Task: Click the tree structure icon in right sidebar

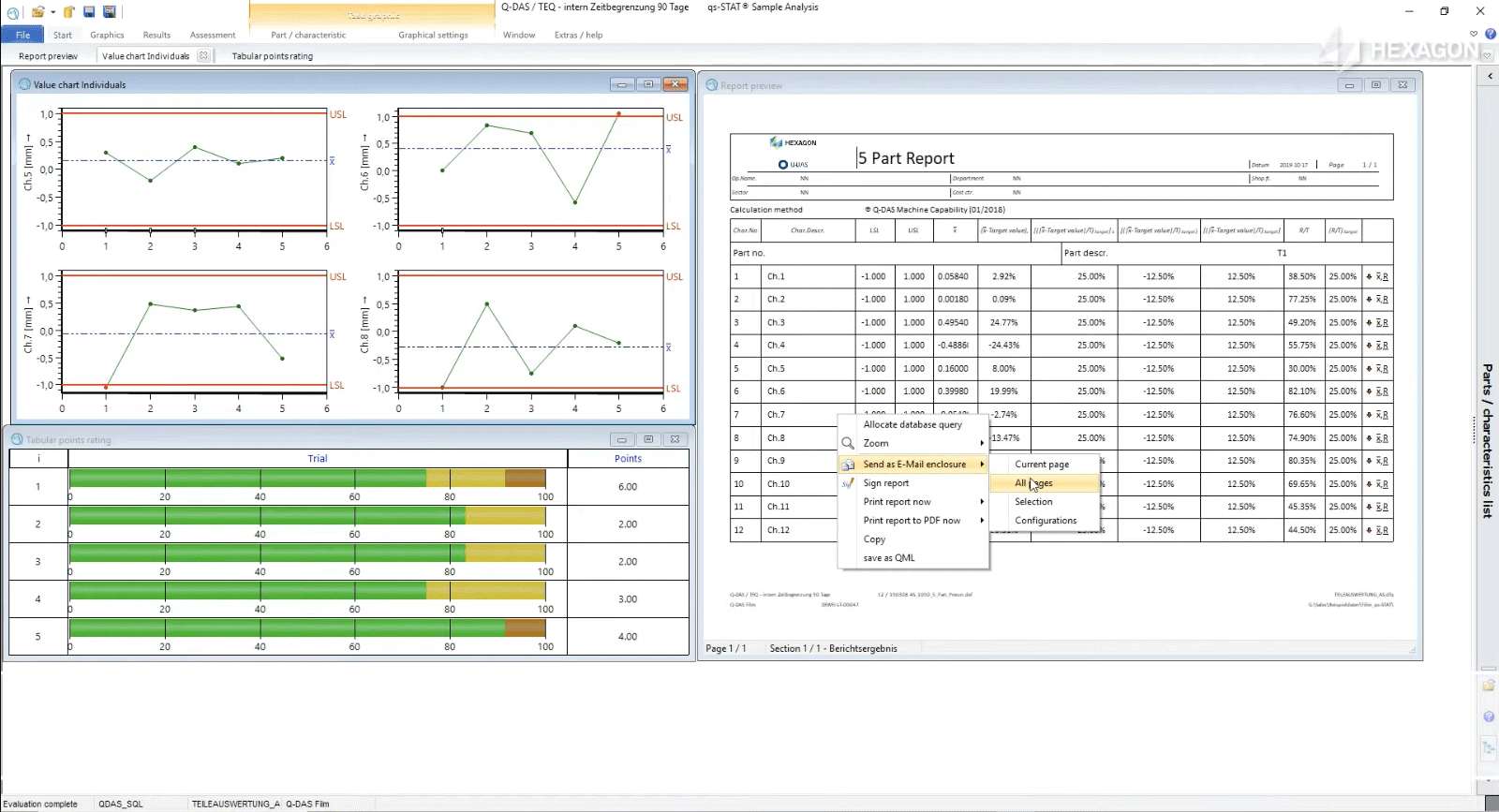Action: (x=1489, y=747)
